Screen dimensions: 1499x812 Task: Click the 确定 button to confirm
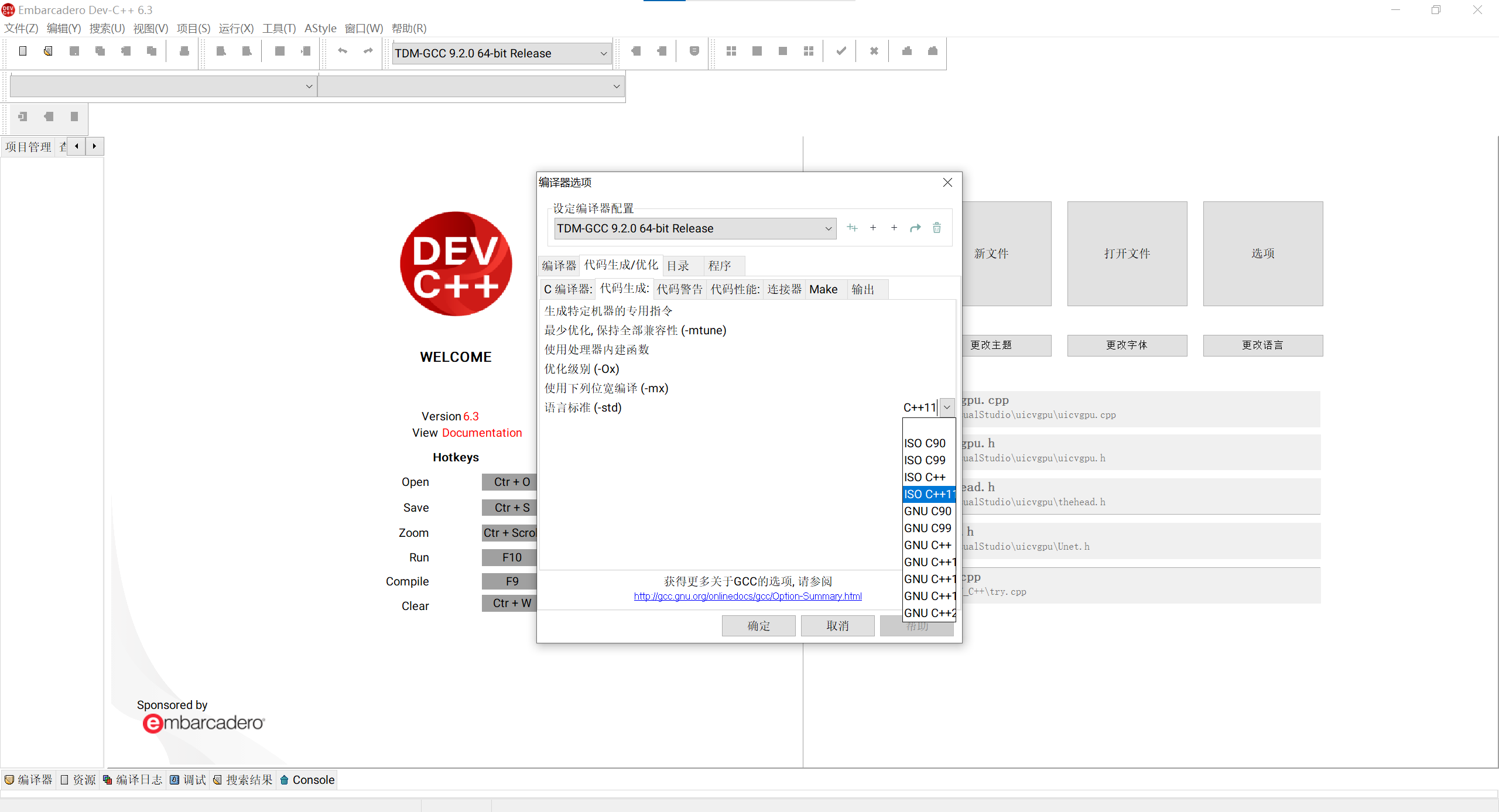tap(758, 625)
